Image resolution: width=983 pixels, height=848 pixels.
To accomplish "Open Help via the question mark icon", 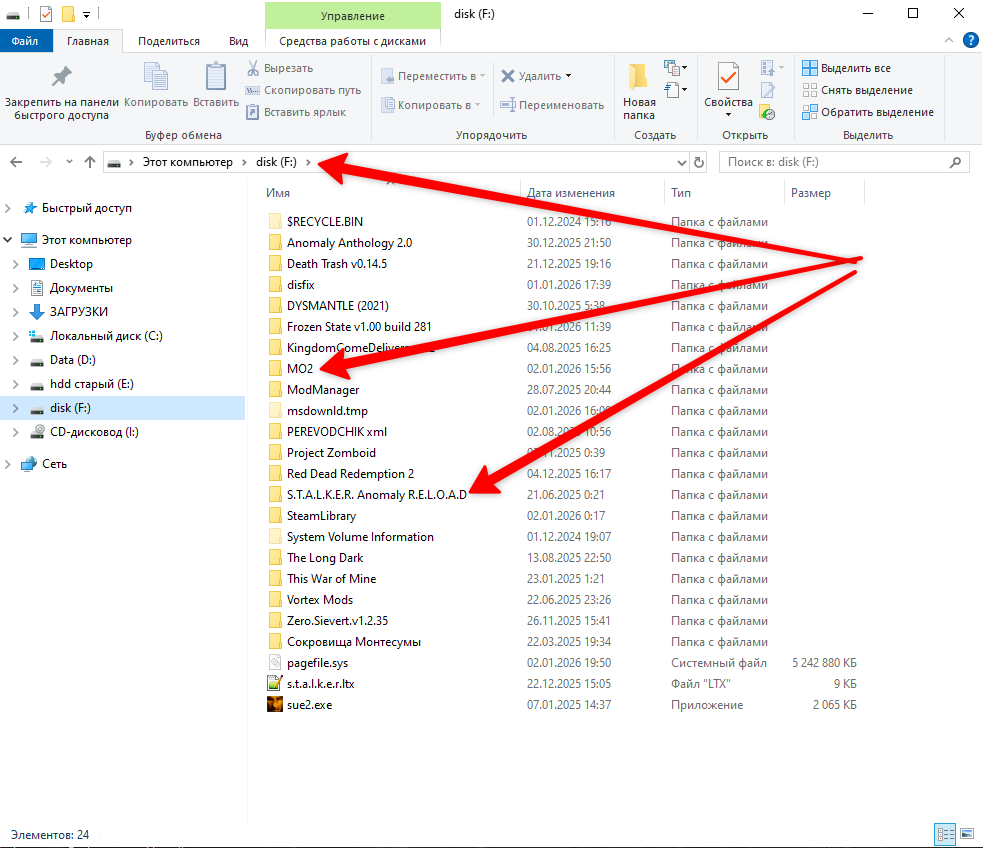I will coord(970,41).
